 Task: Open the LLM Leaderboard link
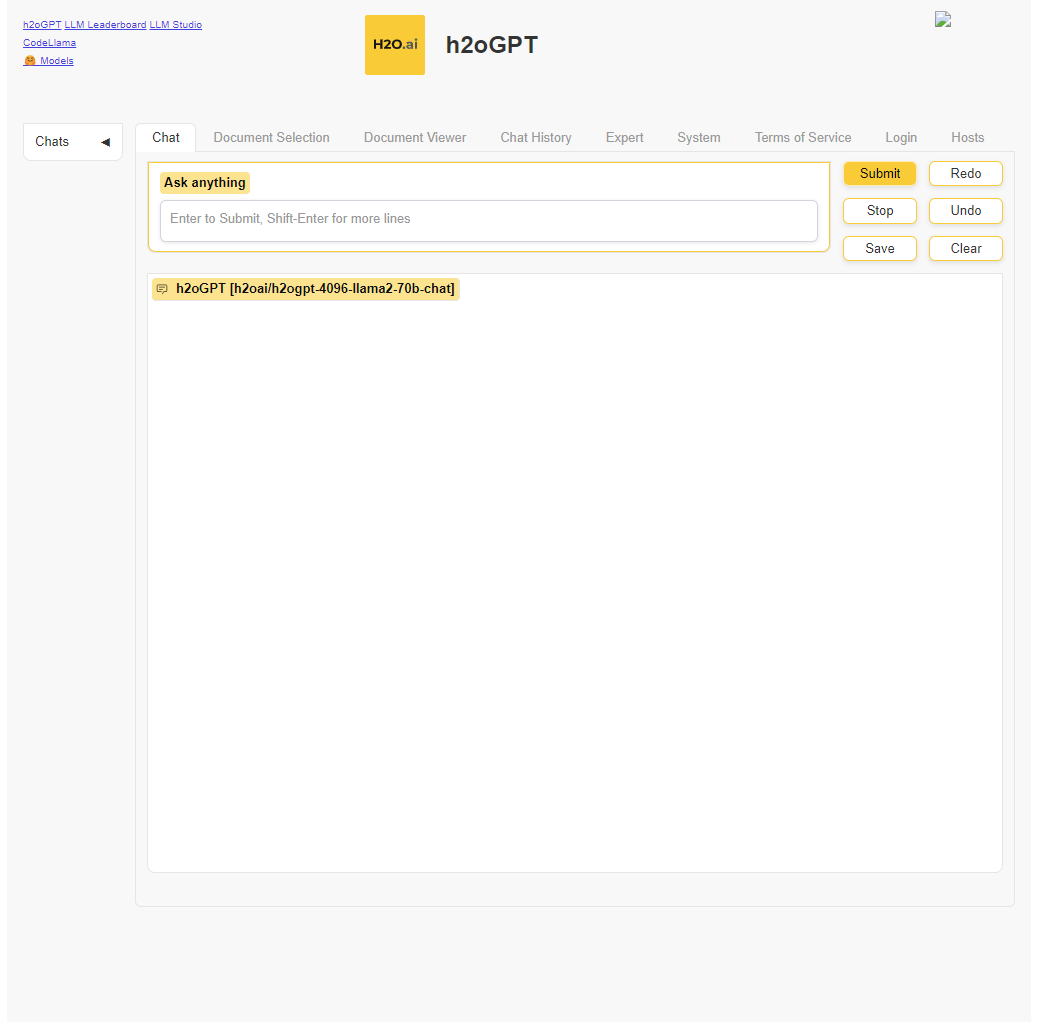[105, 25]
